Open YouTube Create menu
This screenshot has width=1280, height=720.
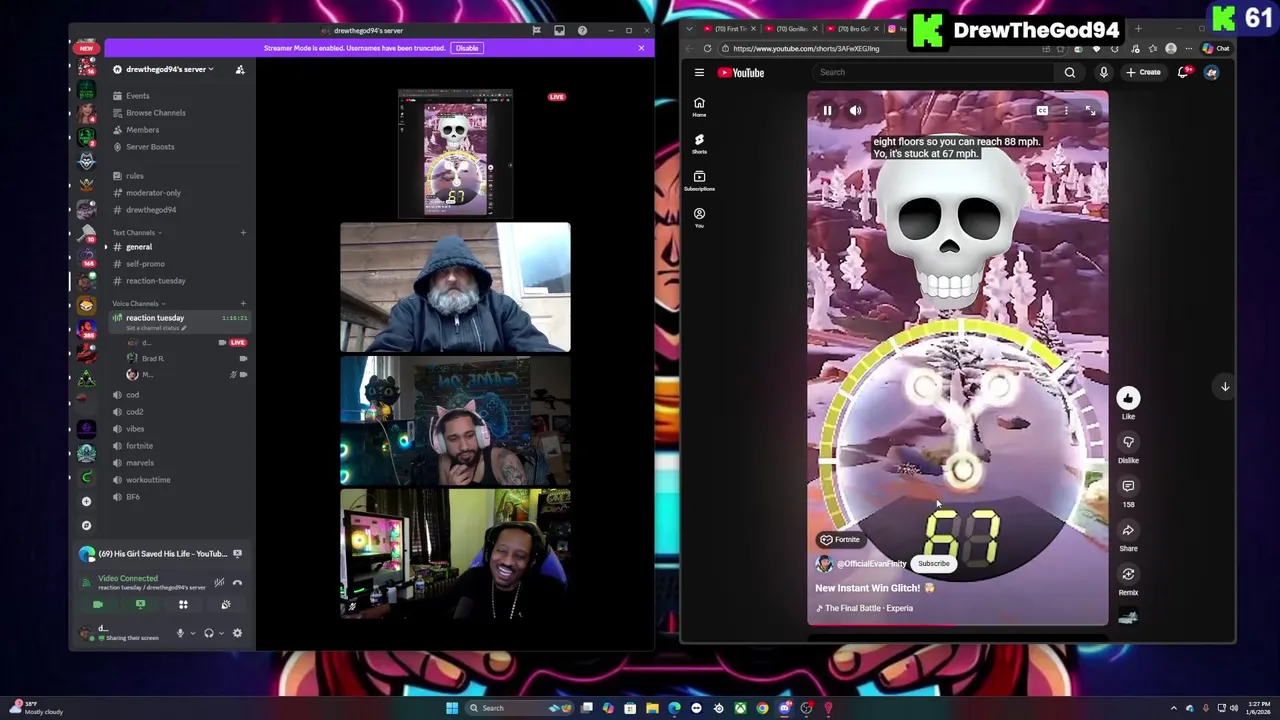pyautogui.click(x=1143, y=72)
